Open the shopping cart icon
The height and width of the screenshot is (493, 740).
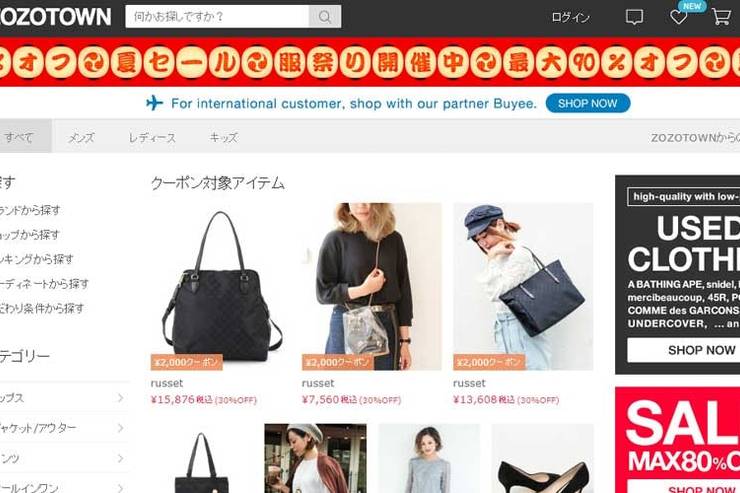(x=721, y=17)
